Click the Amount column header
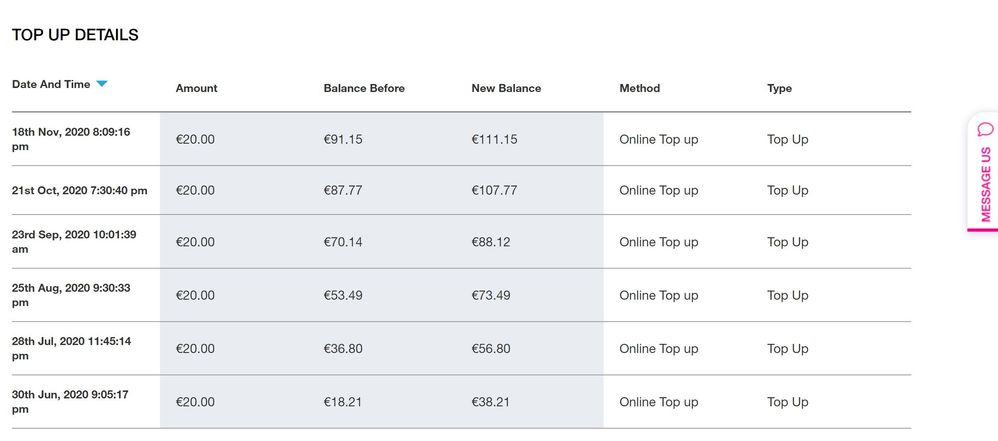The image size is (998, 441). tap(197, 88)
